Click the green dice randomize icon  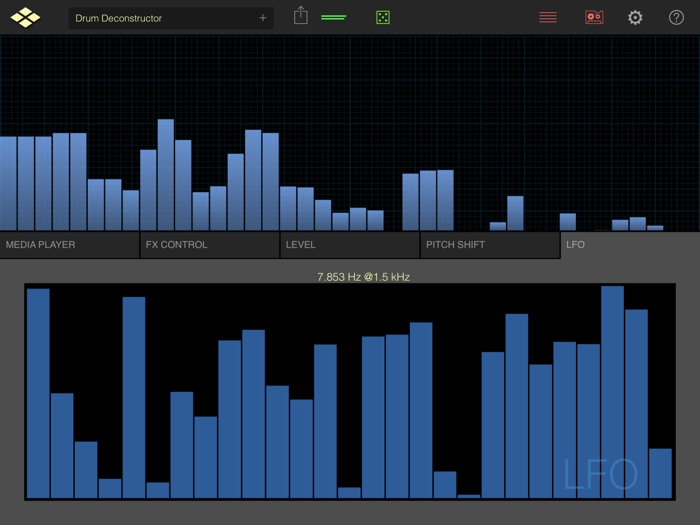383,17
